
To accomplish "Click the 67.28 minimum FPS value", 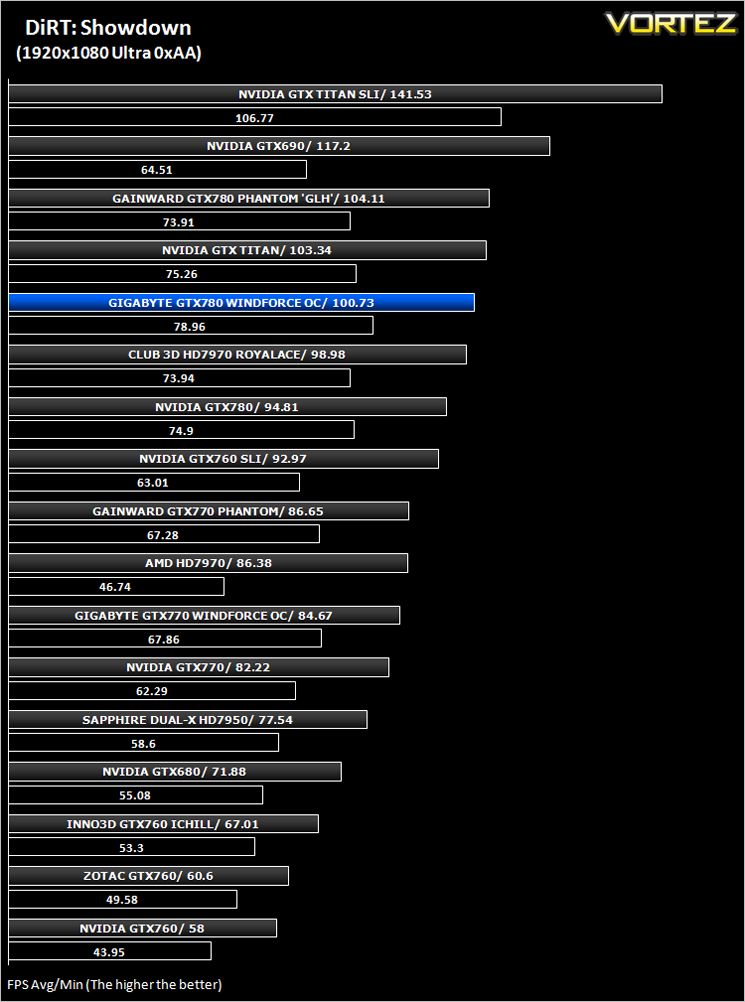I will point(163,535).
